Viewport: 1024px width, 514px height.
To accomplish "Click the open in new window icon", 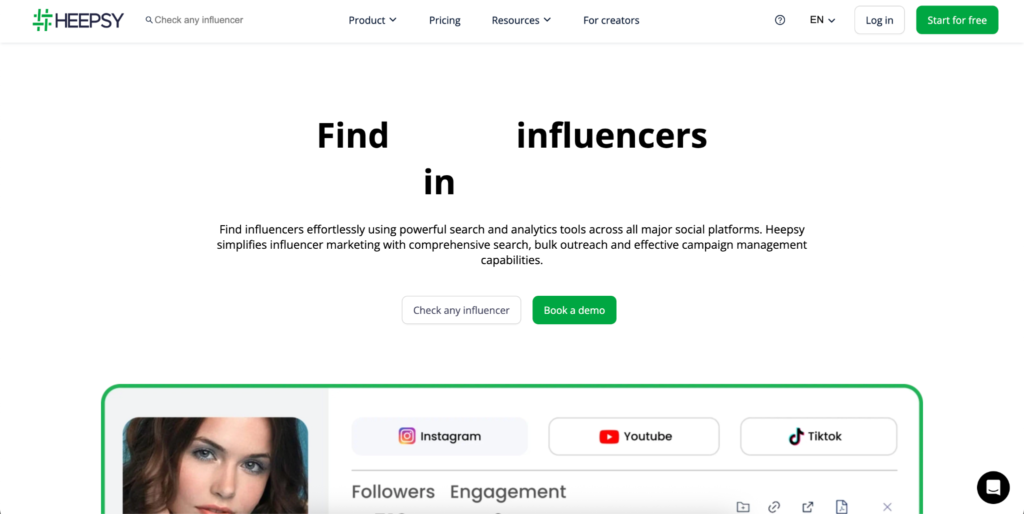I will 808,507.
